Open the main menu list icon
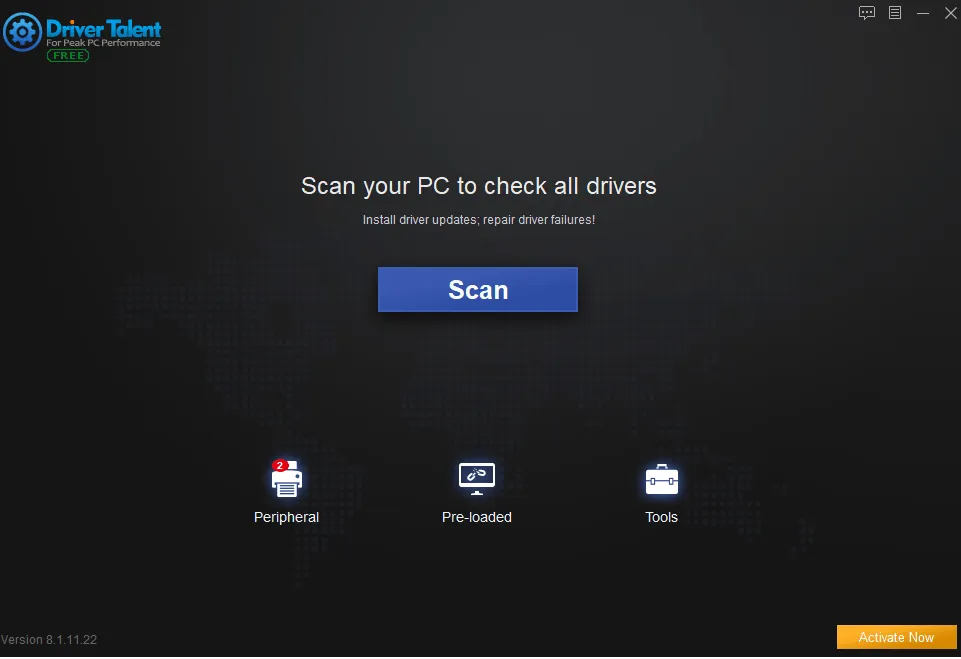The height and width of the screenshot is (659, 961). [x=895, y=13]
